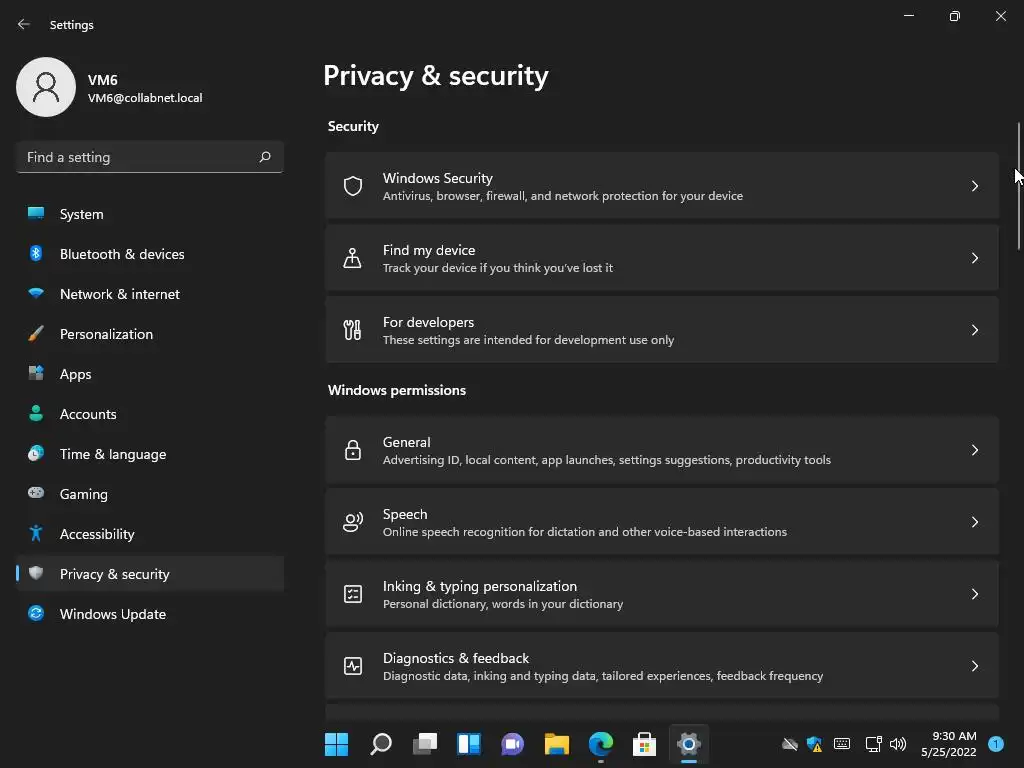Click the Diagnostics & feedback icon

pos(353,665)
